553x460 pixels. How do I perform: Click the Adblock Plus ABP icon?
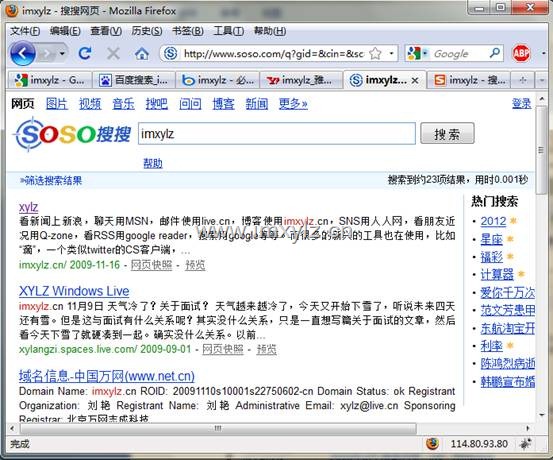521,54
